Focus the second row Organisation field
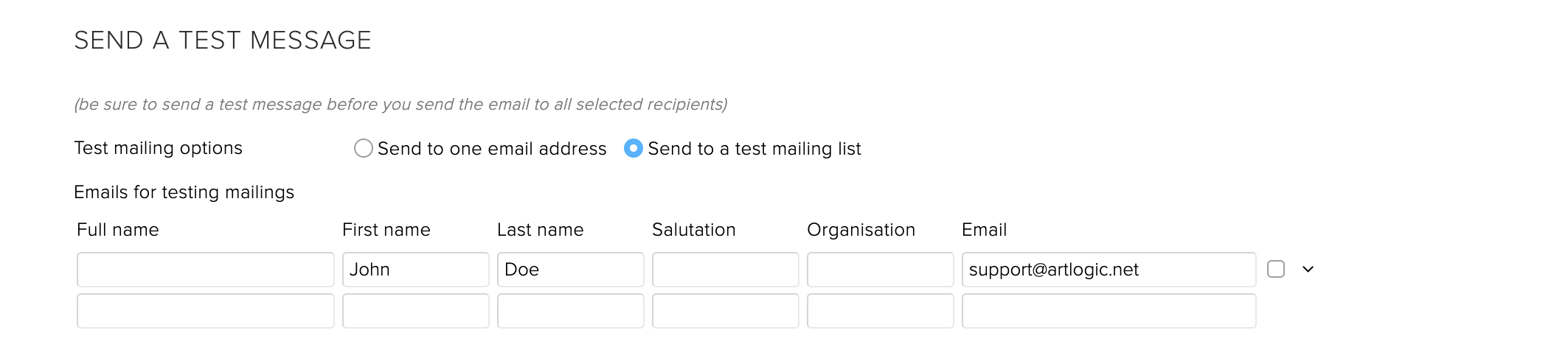The width and height of the screenshot is (1568, 361). point(880,311)
